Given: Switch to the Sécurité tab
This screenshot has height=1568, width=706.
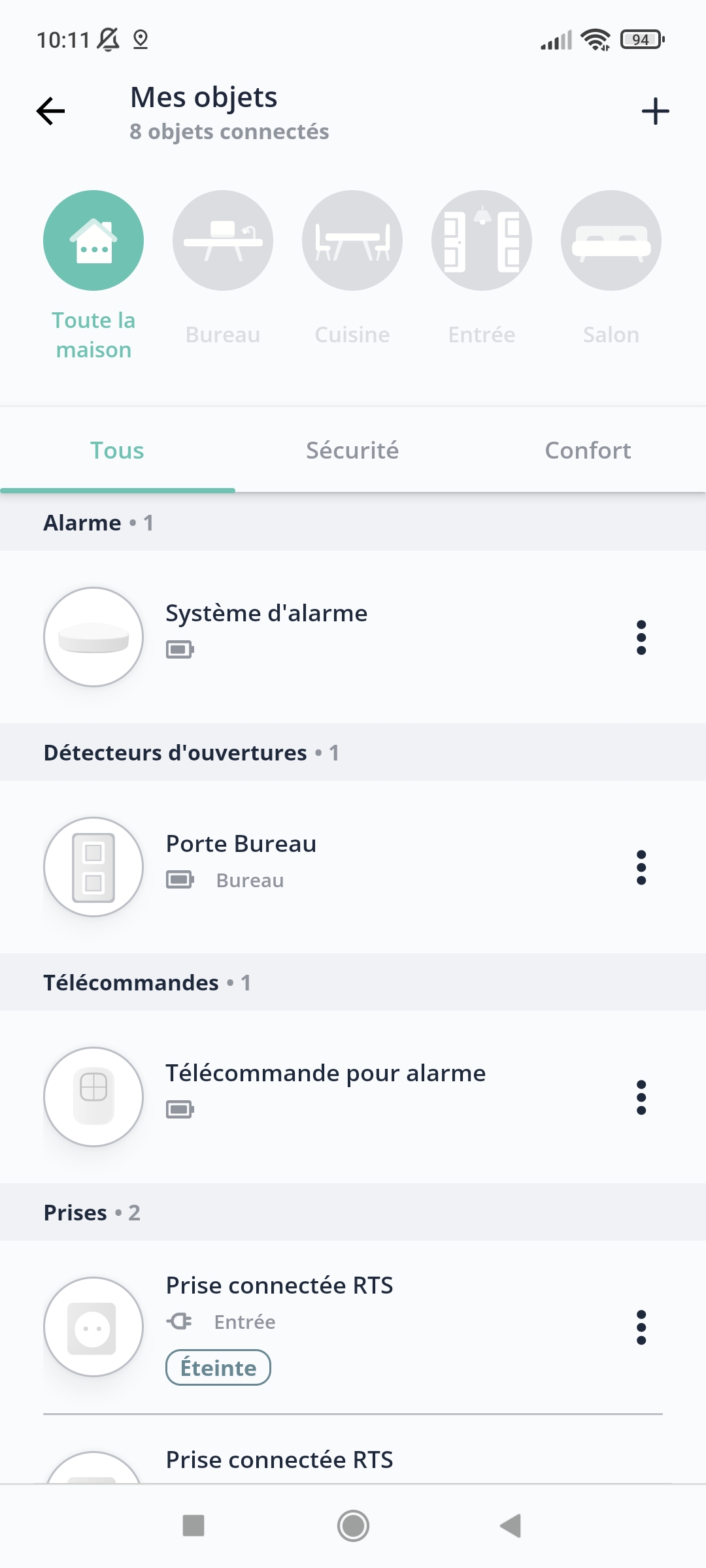Looking at the screenshot, I should coord(352,450).
